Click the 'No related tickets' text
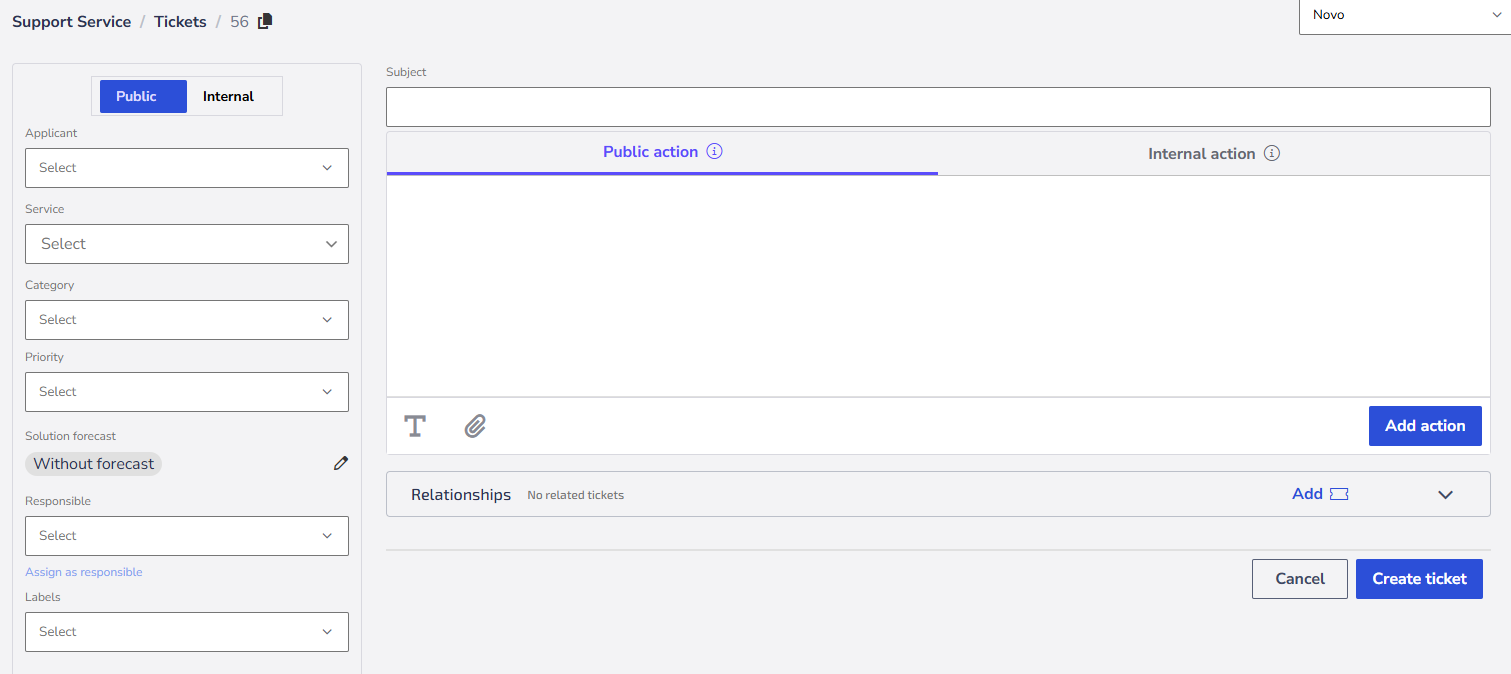The height and width of the screenshot is (674, 1511). pyautogui.click(x=576, y=495)
